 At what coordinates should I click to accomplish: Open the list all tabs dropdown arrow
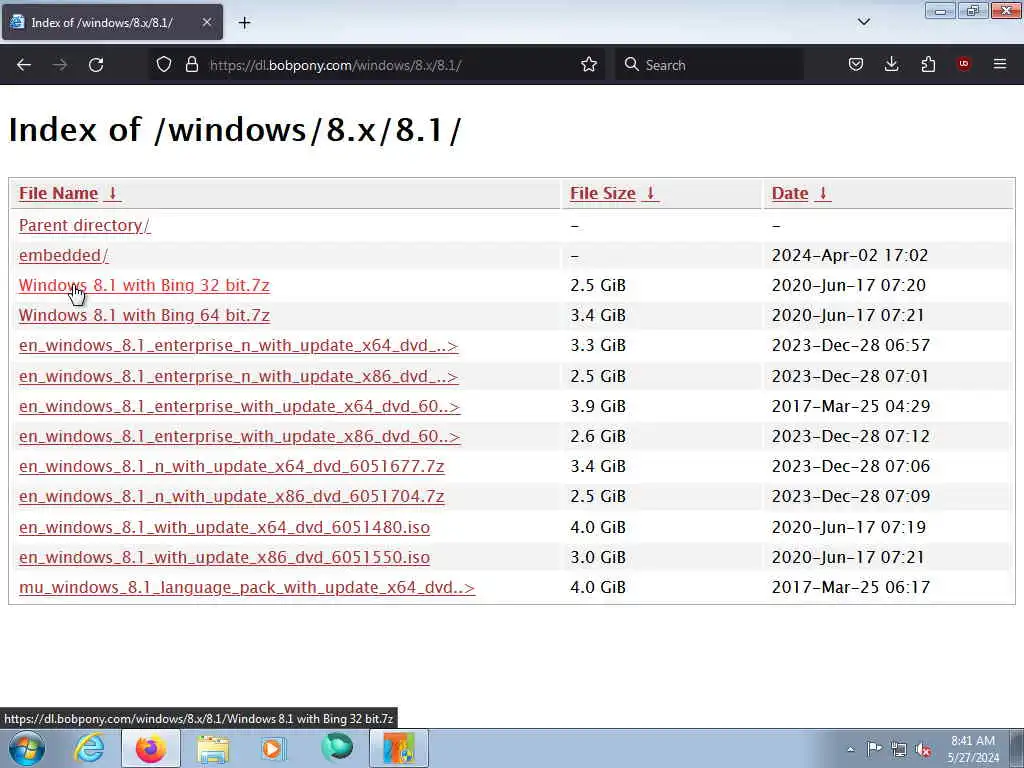click(863, 22)
